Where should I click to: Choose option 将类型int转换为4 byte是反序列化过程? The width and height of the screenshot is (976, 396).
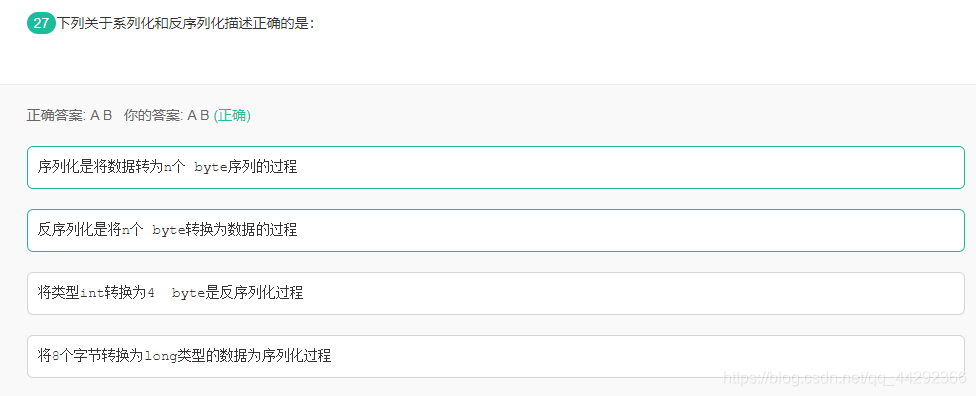click(x=495, y=293)
